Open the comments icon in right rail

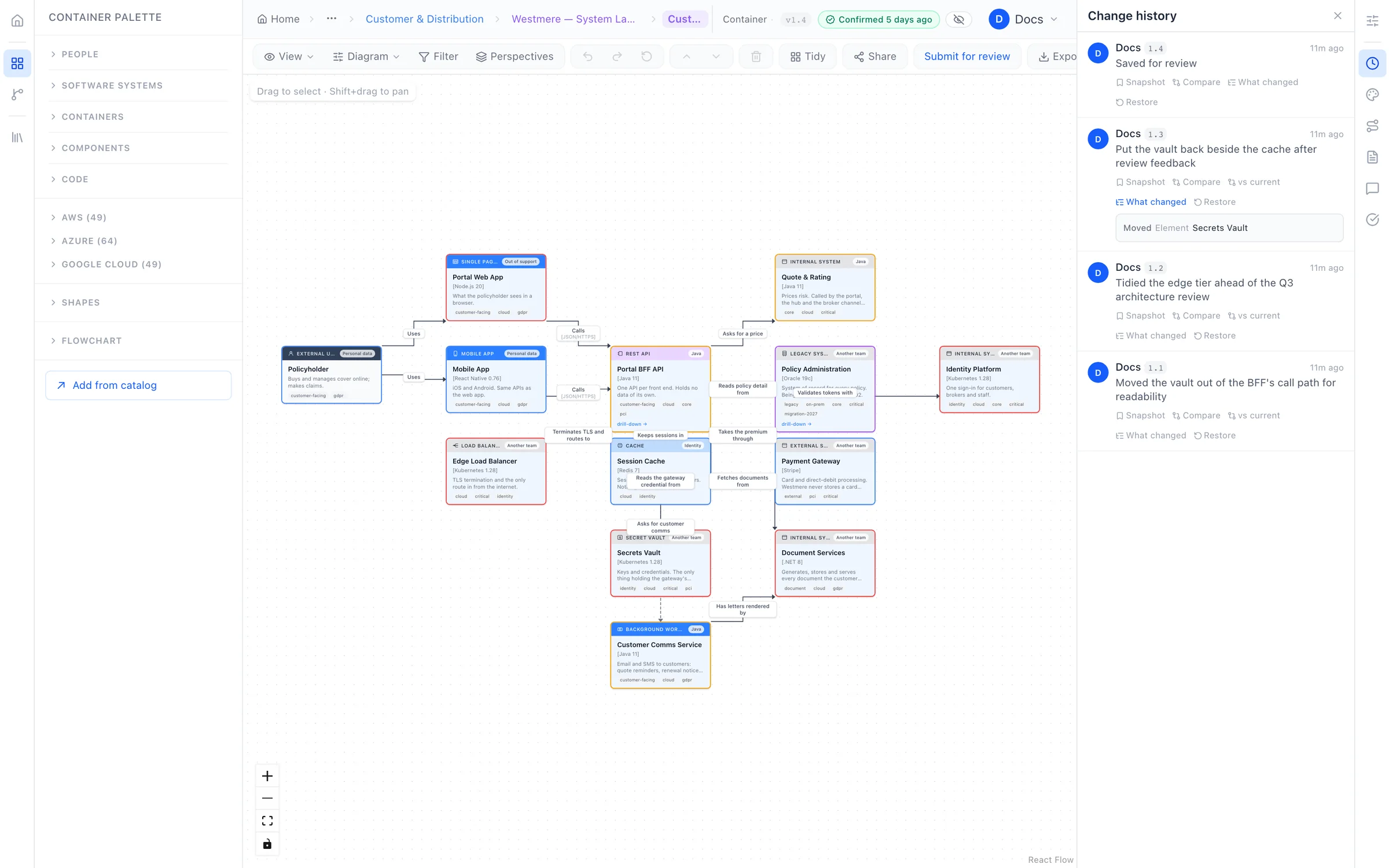pos(1372,188)
